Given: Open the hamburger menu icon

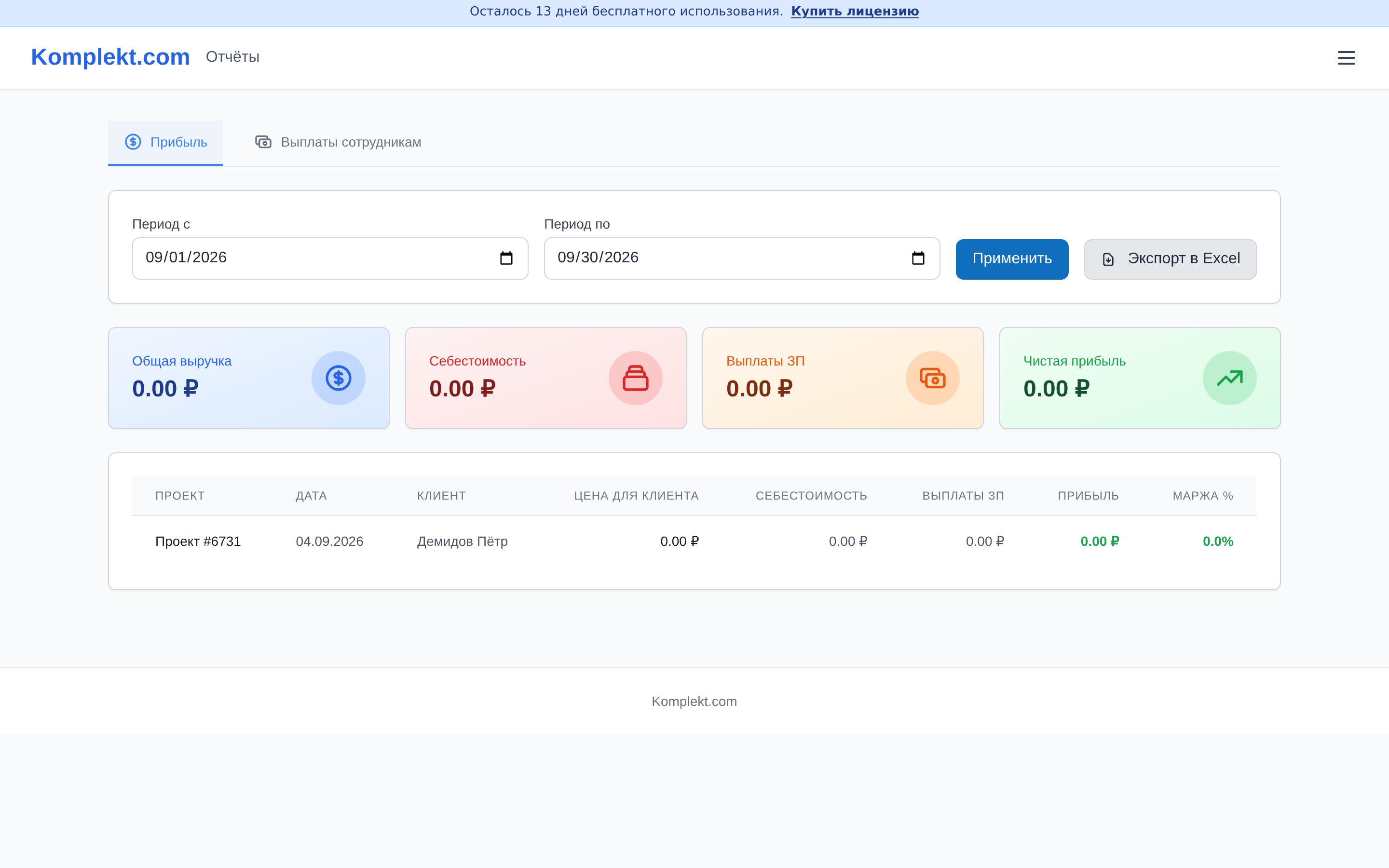Looking at the screenshot, I should 1346,58.
